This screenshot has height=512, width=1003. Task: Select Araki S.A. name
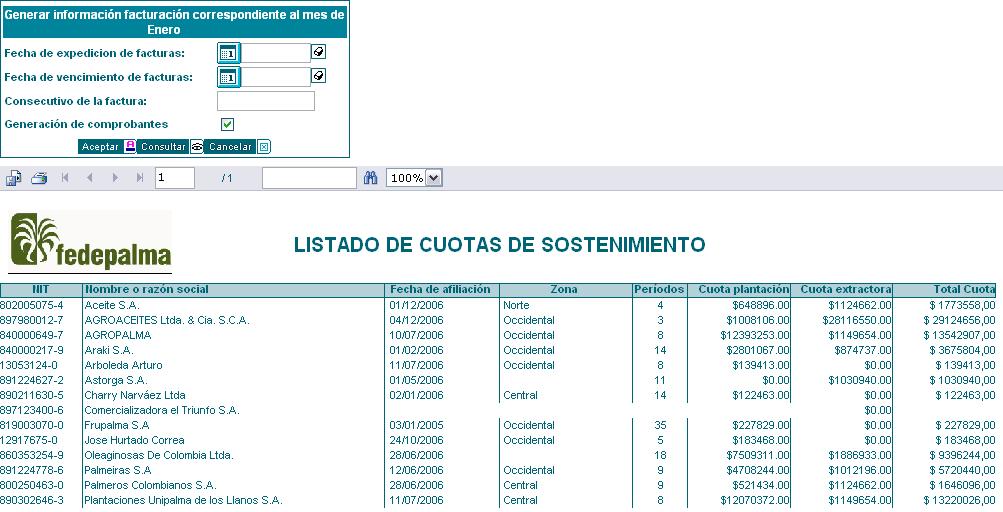point(109,350)
